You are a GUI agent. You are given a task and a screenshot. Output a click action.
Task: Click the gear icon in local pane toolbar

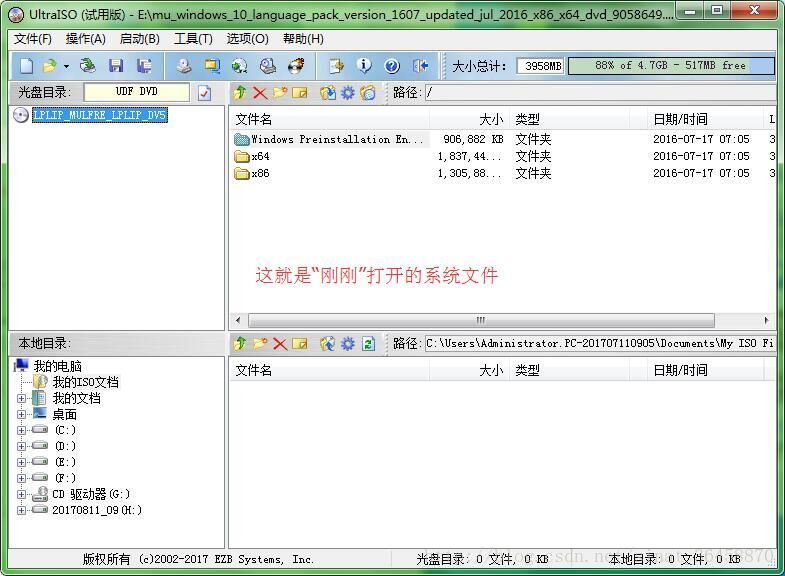[x=347, y=344]
